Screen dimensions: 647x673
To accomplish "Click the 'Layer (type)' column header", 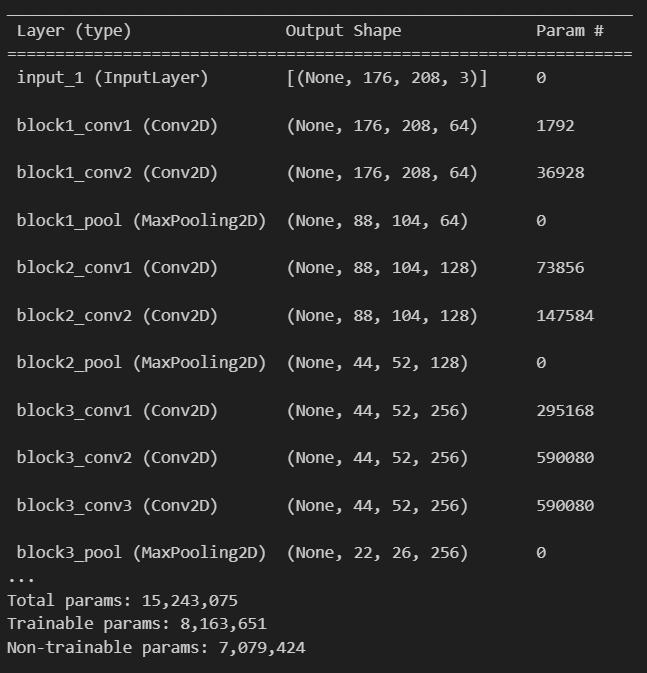I will 74,31.
